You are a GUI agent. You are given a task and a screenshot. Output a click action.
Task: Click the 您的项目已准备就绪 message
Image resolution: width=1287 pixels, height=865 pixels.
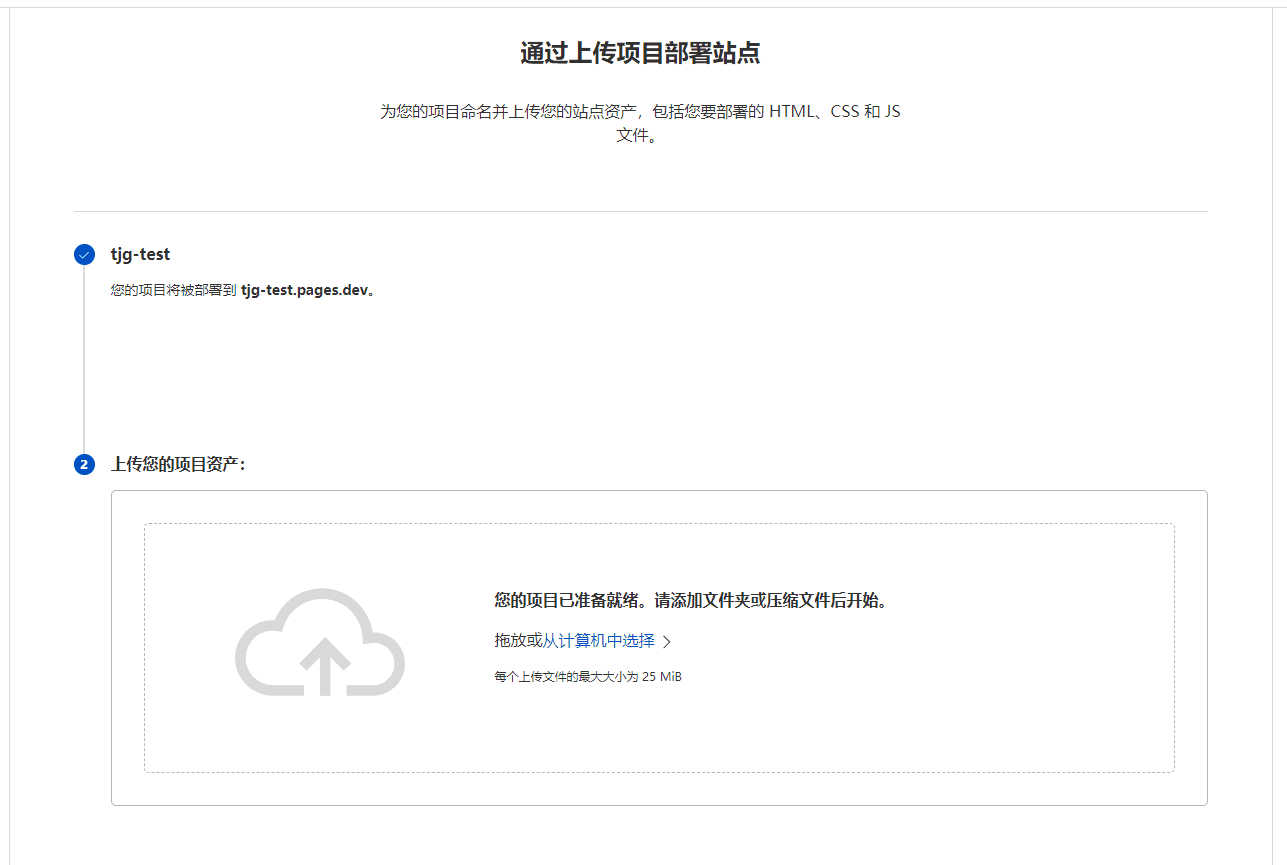pos(571,601)
